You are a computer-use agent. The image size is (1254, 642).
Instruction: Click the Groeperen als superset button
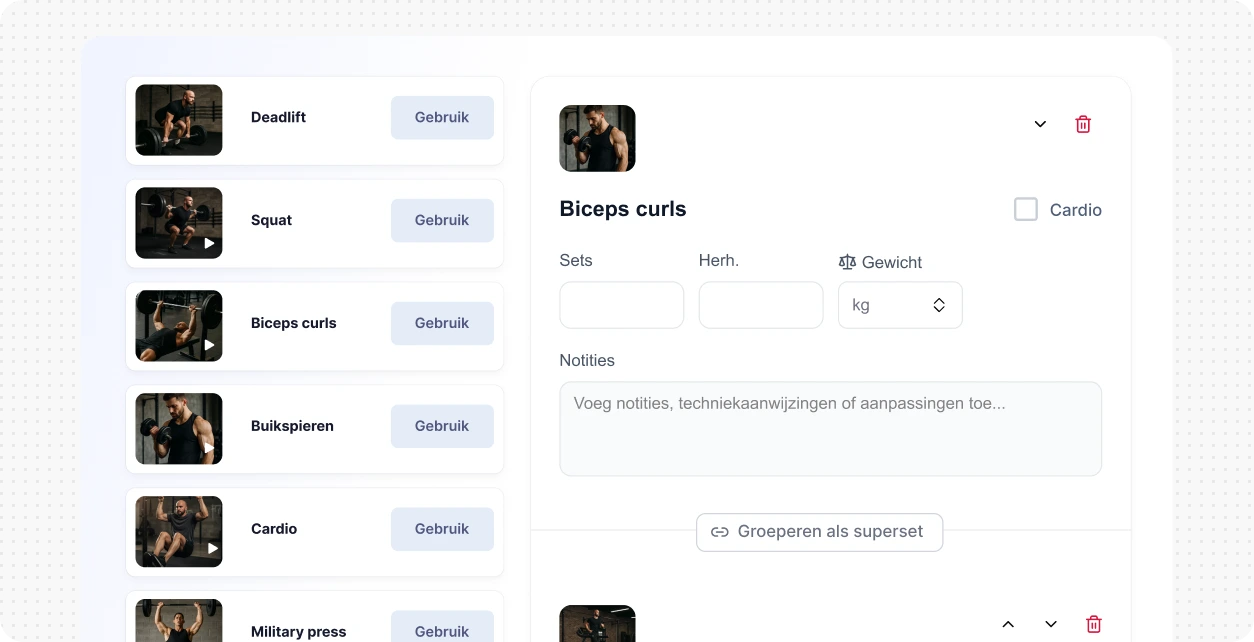pos(819,532)
